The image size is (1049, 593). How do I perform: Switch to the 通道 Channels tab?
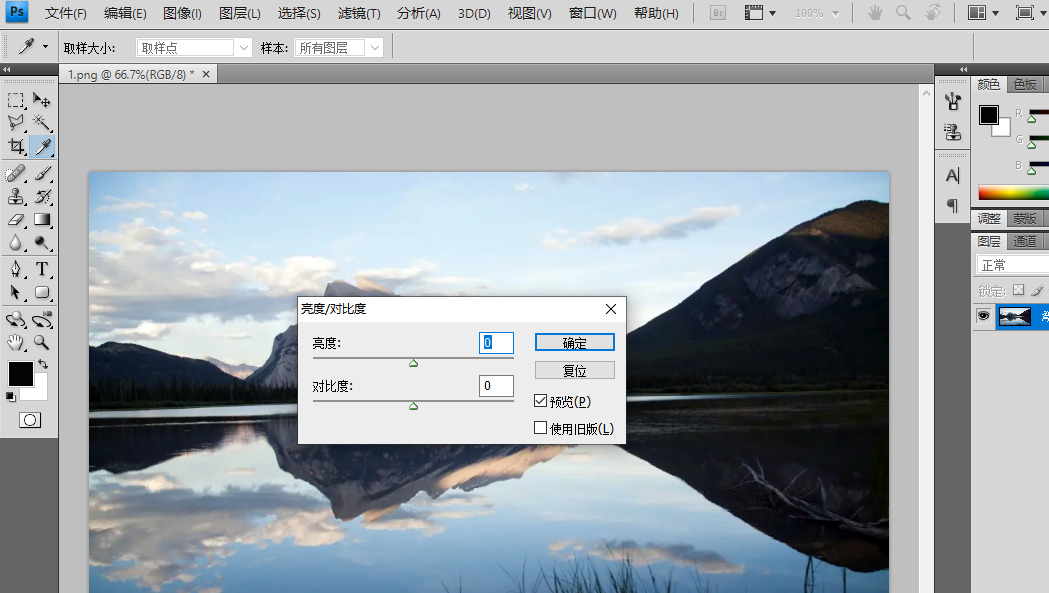click(1024, 241)
